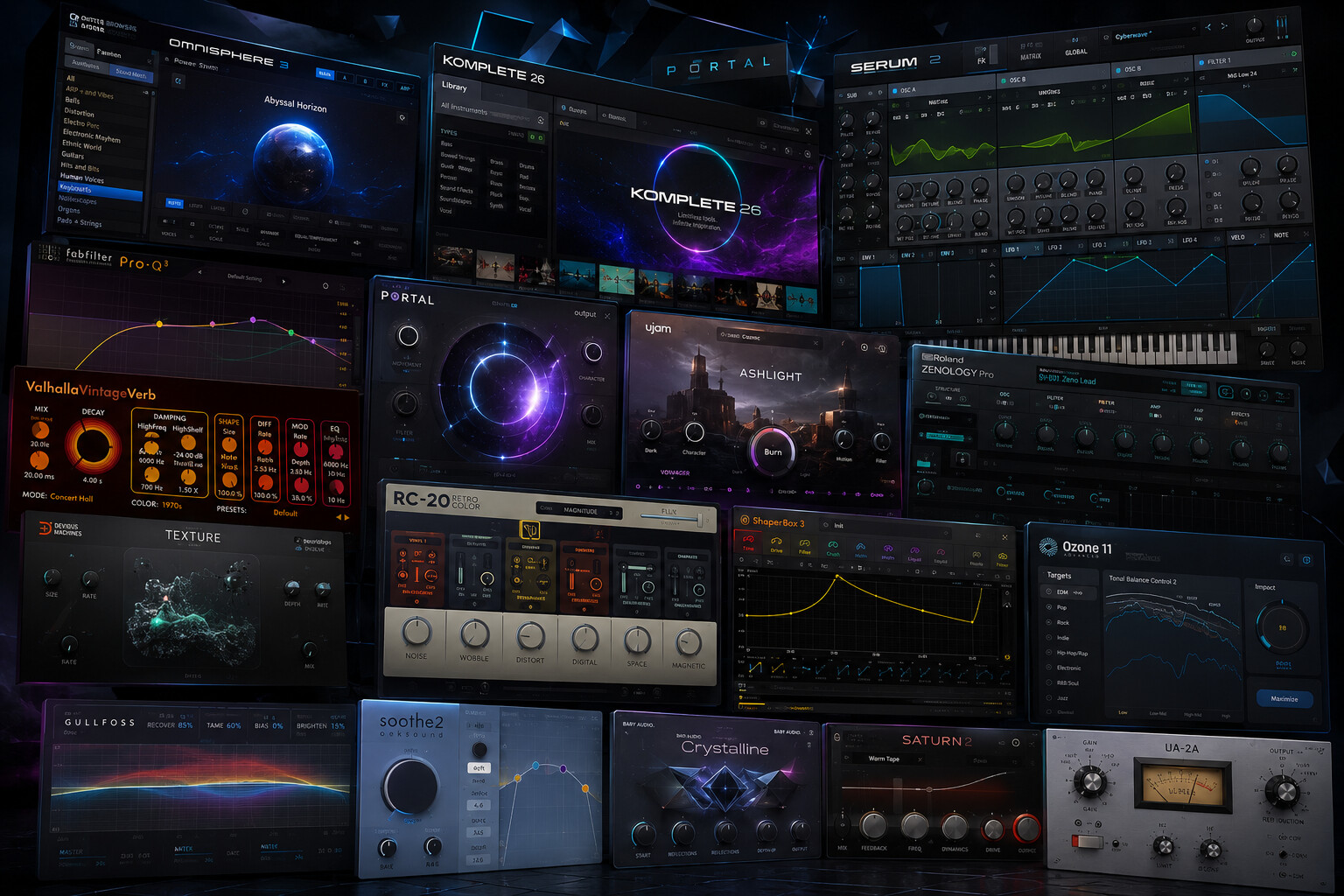The image size is (1344, 896).
Task: Go to next preset arrow beside Cyberwave in Serum 2
Action: (1224, 26)
